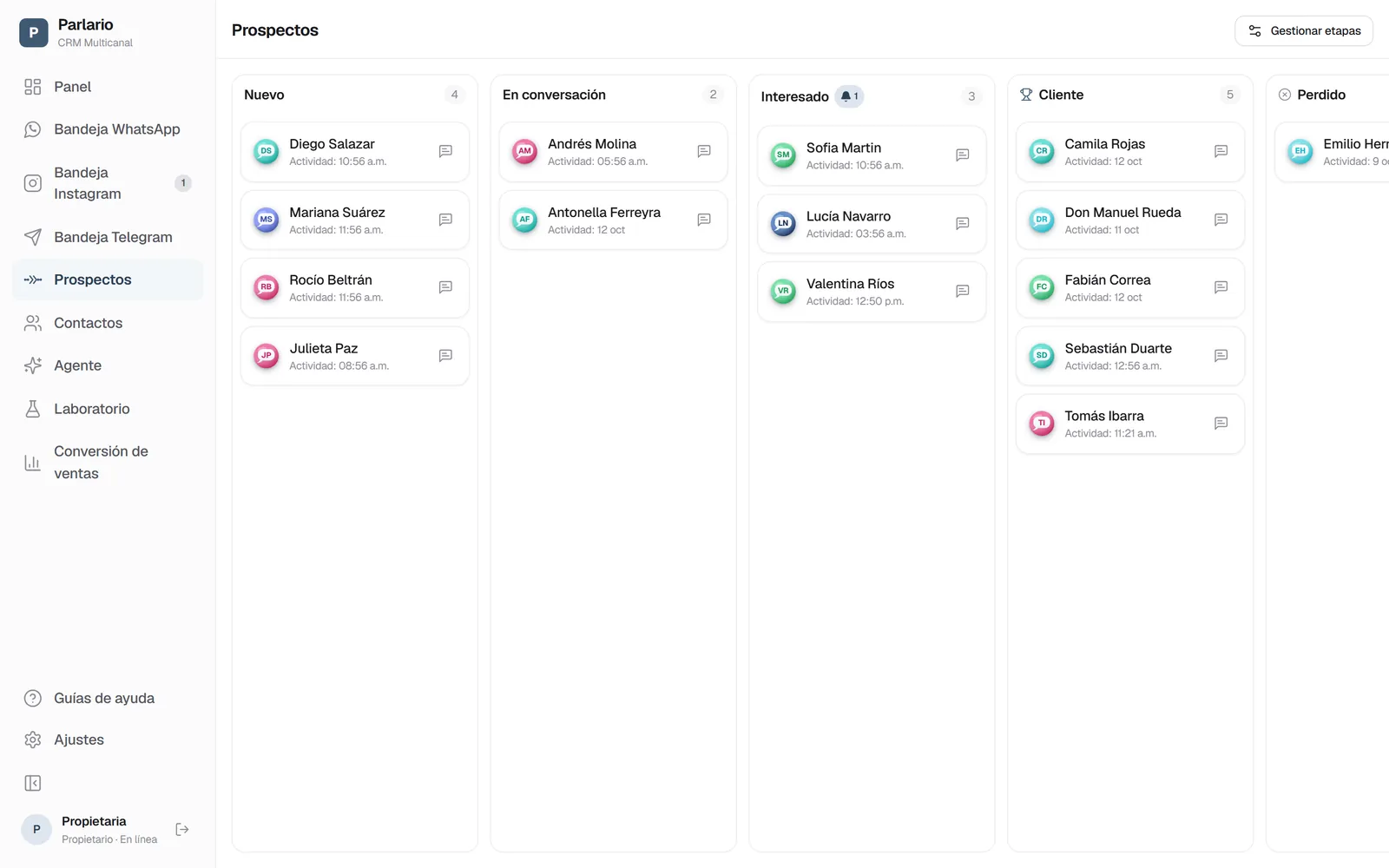Screen dimensions: 1389x868
Task: Open Conversión de ventas report
Action: click(108, 463)
